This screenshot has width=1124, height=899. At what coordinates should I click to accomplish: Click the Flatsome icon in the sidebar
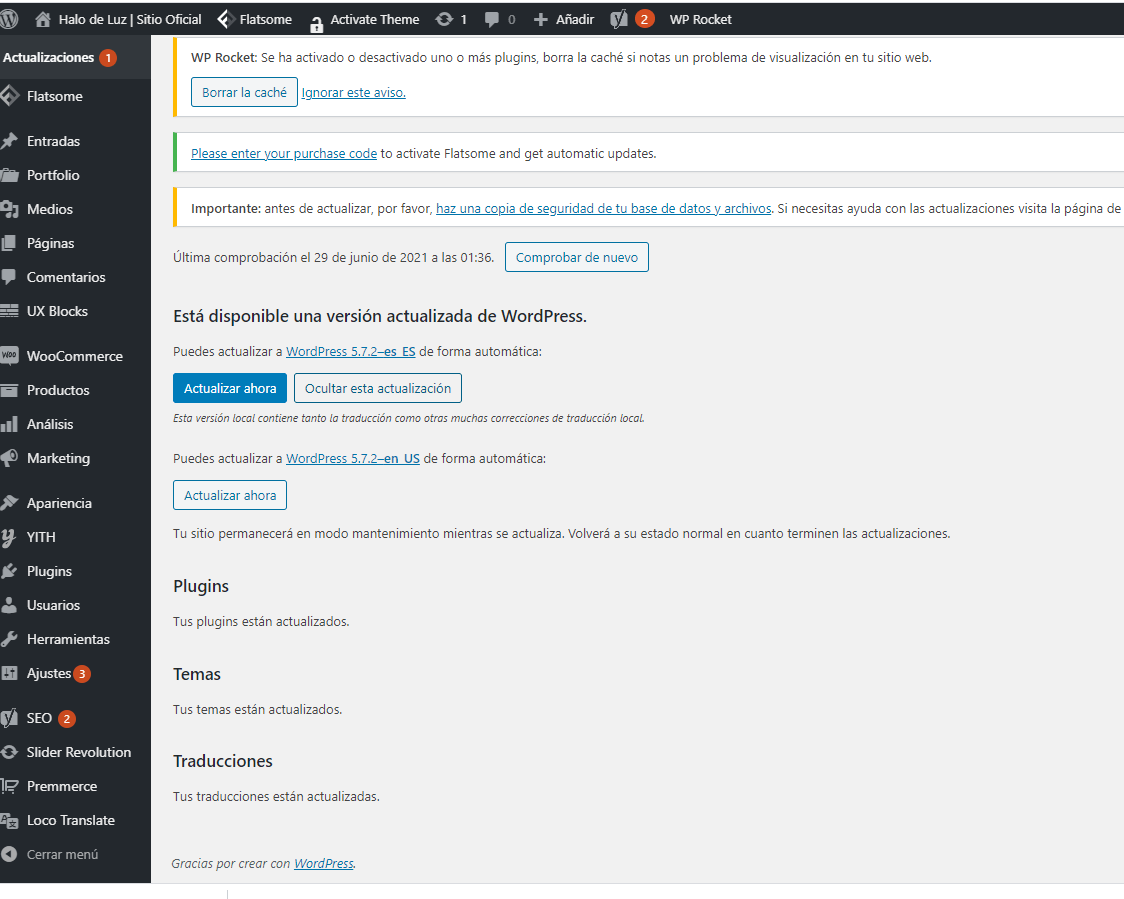(x=9, y=96)
